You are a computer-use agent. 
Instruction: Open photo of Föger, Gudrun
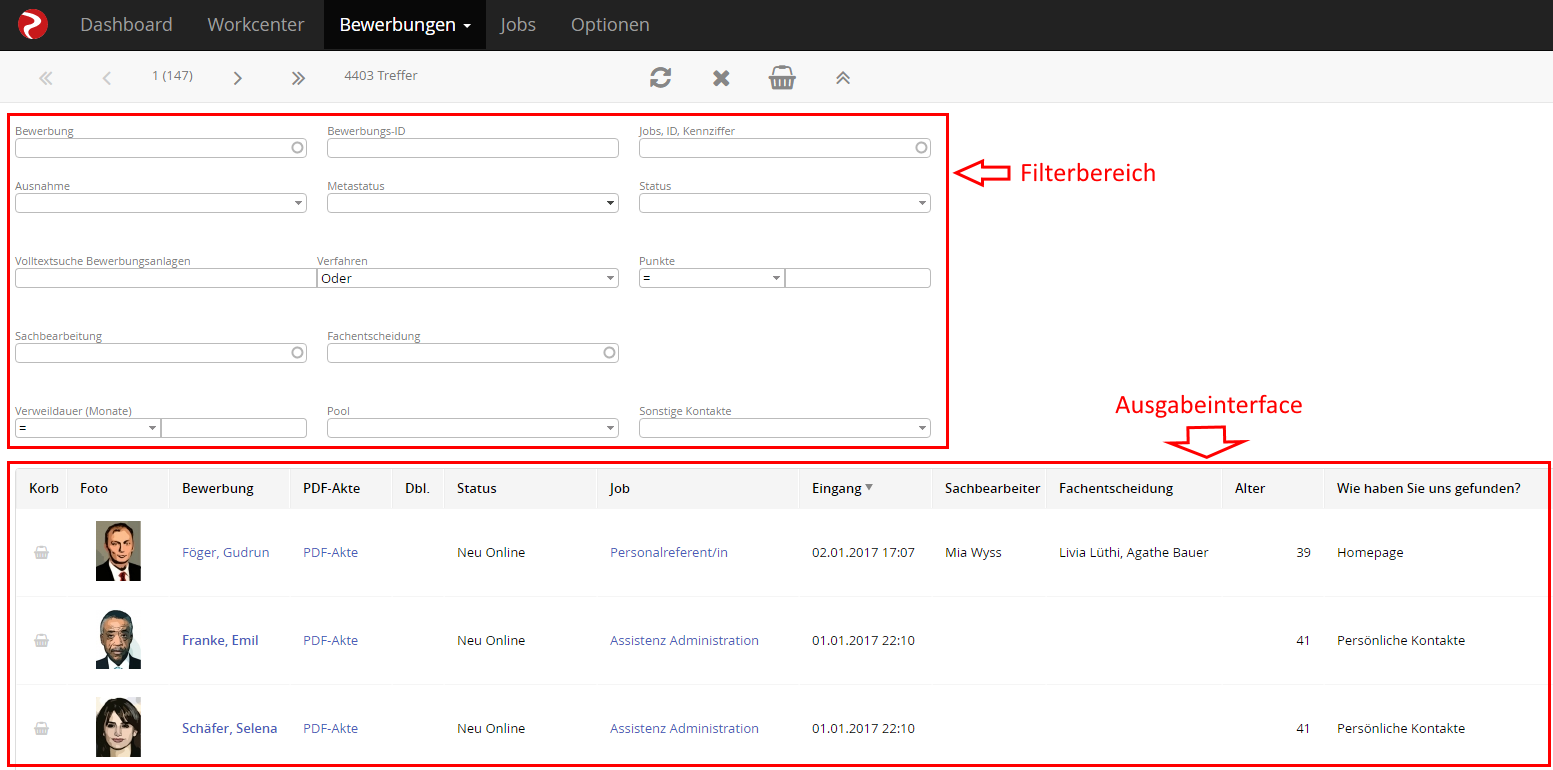click(x=118, y=551)
